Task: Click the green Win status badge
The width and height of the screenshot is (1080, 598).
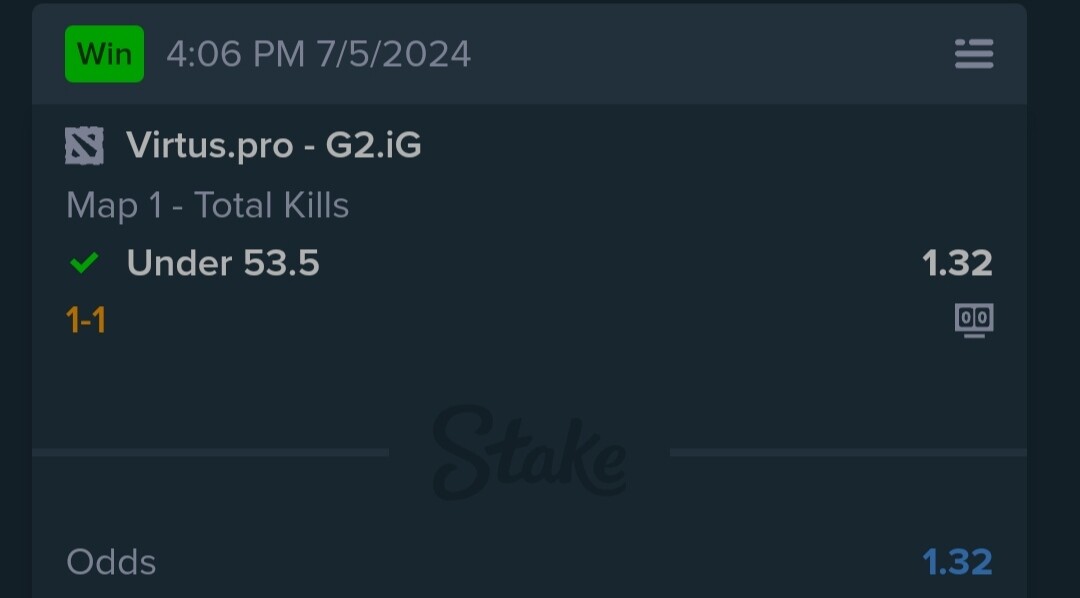Action: click(105, 54)
